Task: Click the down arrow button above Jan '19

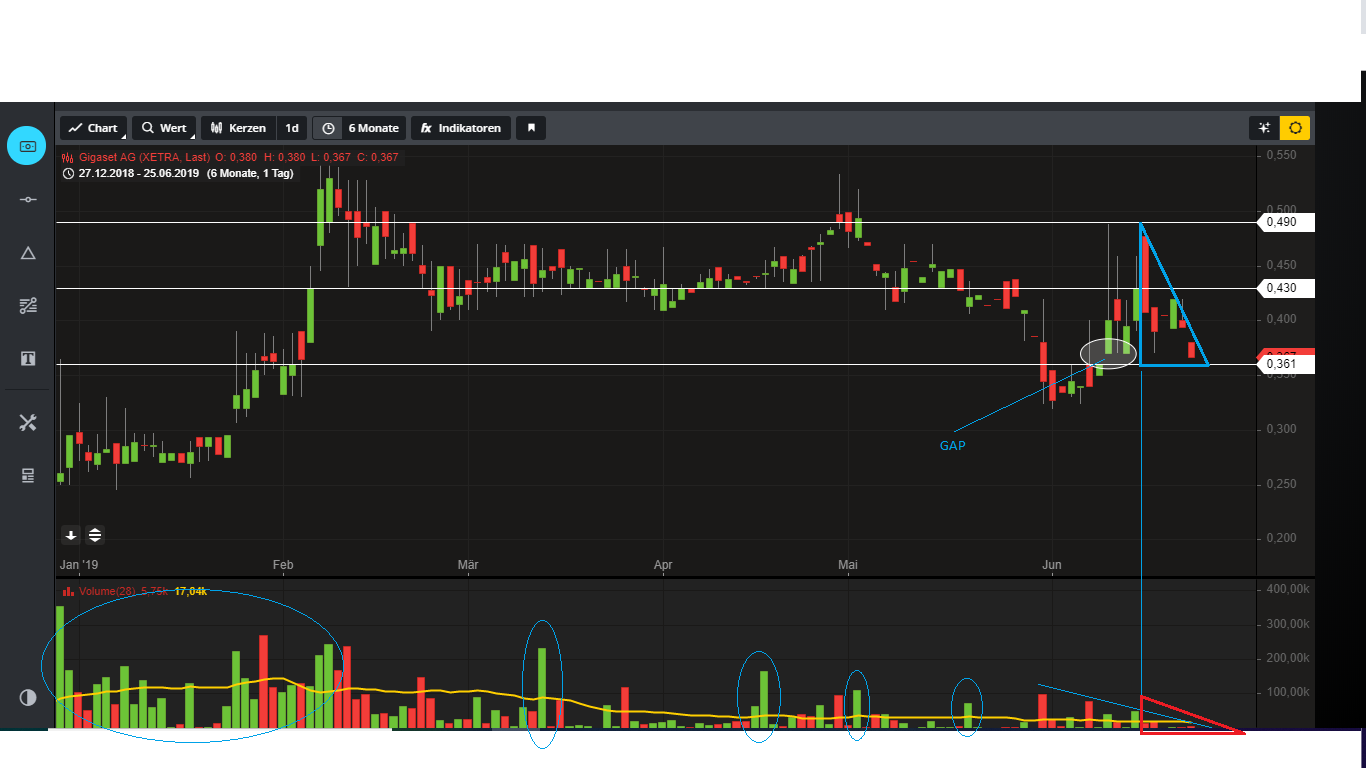Action: click(x=71, y=535)
